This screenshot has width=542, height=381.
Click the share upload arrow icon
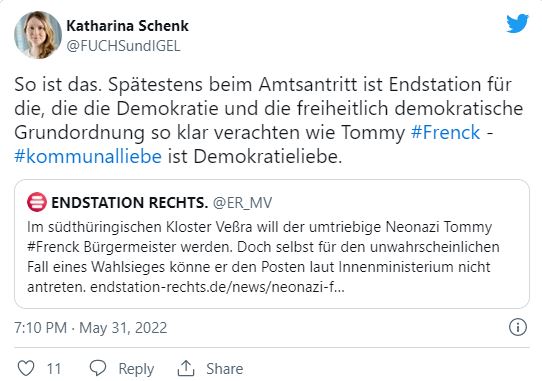pos(186,368)
